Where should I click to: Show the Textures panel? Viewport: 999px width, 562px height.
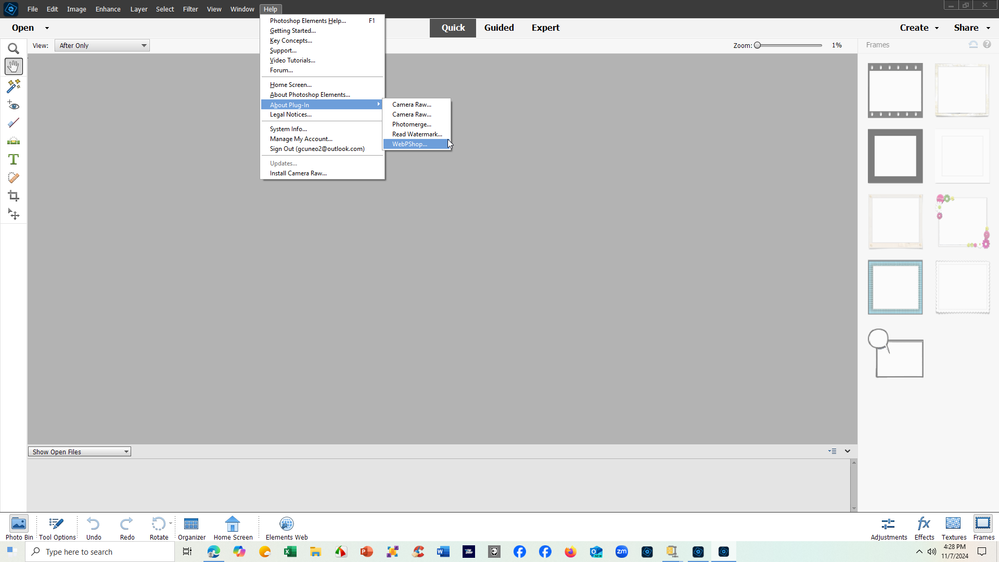click(x=953, y=528)
